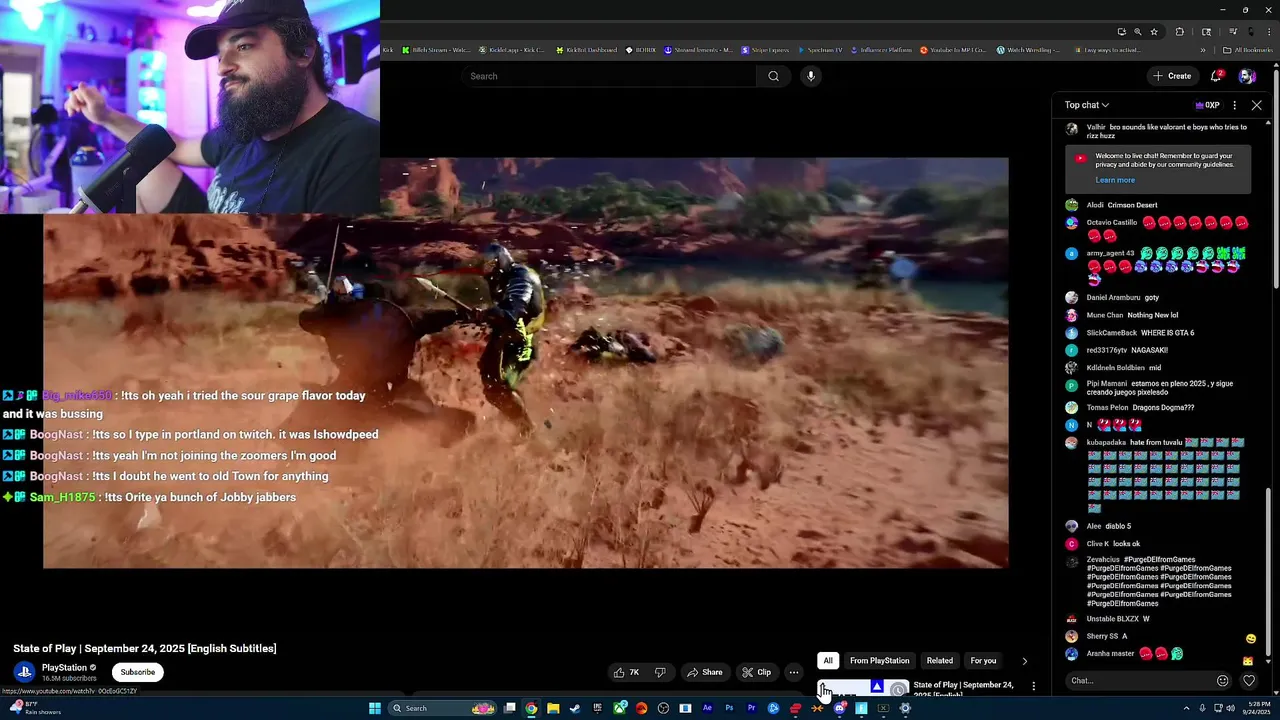This screenshot has height=720, width=1280.
Task: Select the For you chip
Action: click(983, 661)
